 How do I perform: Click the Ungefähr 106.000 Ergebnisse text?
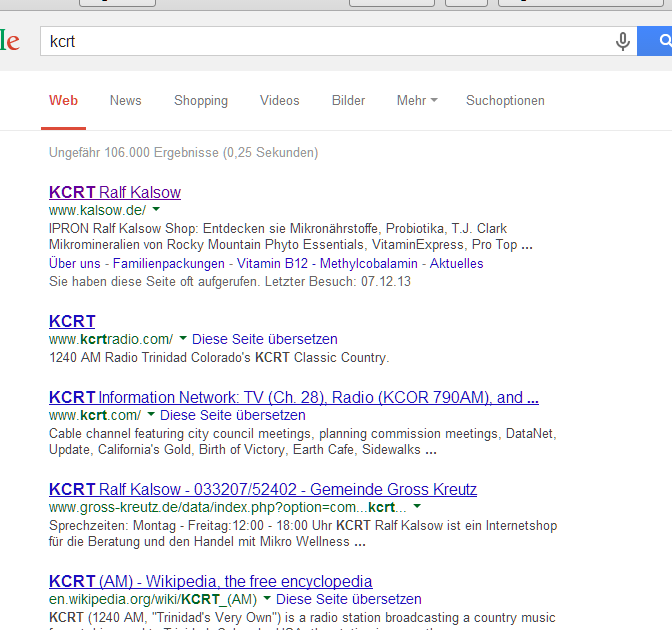pos(183,153)
